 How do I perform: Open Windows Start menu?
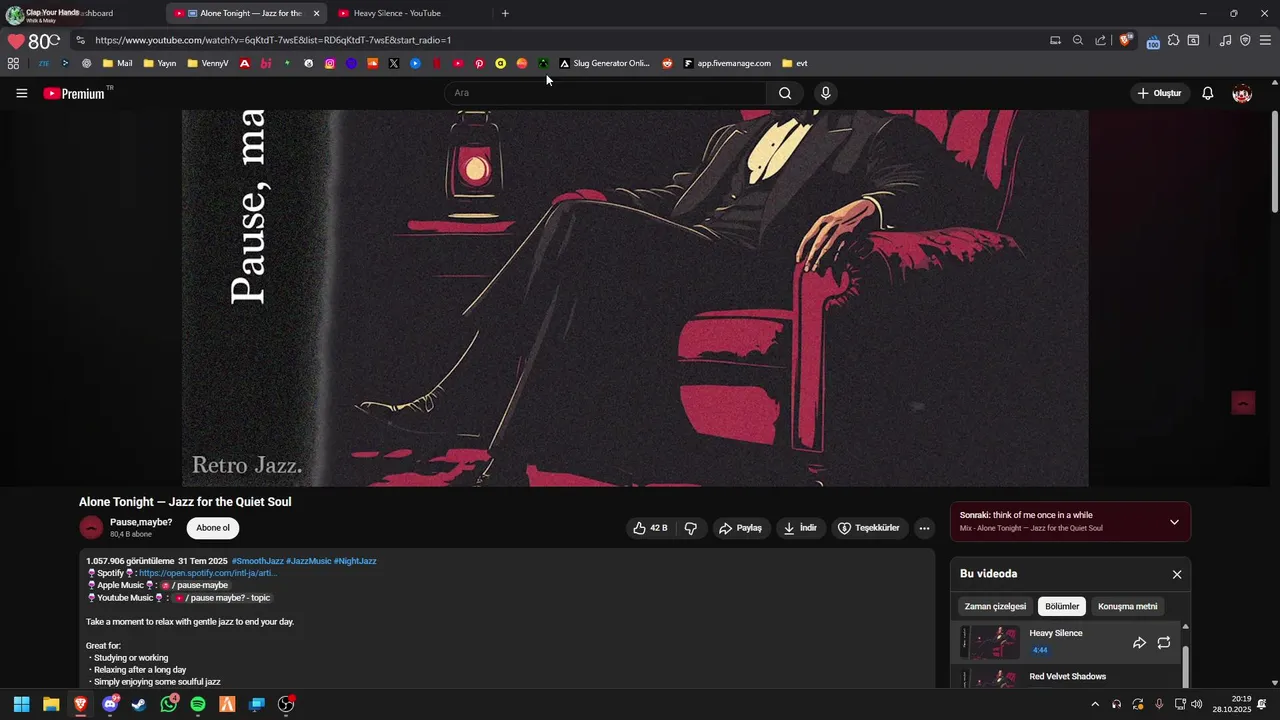[x=22, y=704]
